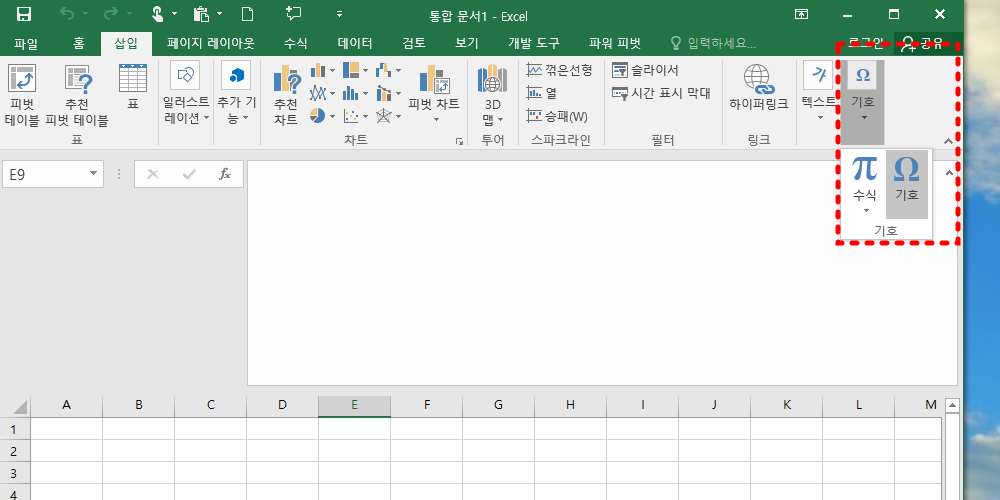Viewport: 1000px width, 500px height.
Task: Open the File (파일) tab
Action: [x=26, y=43]
